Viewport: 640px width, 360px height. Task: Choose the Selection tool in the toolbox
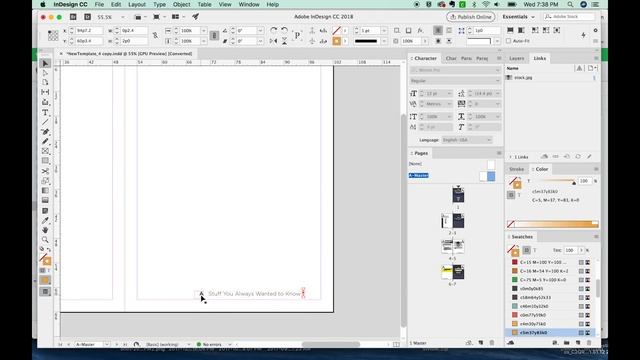pyautogui.click(x=45, y=63)
